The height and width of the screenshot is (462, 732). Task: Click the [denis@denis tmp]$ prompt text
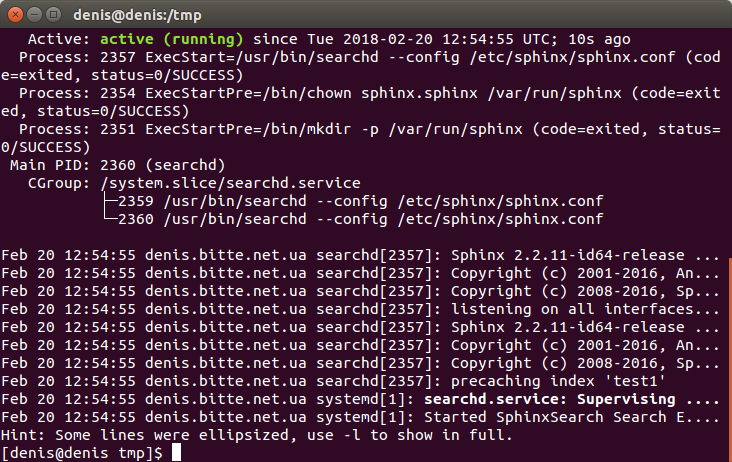point(82,453)
